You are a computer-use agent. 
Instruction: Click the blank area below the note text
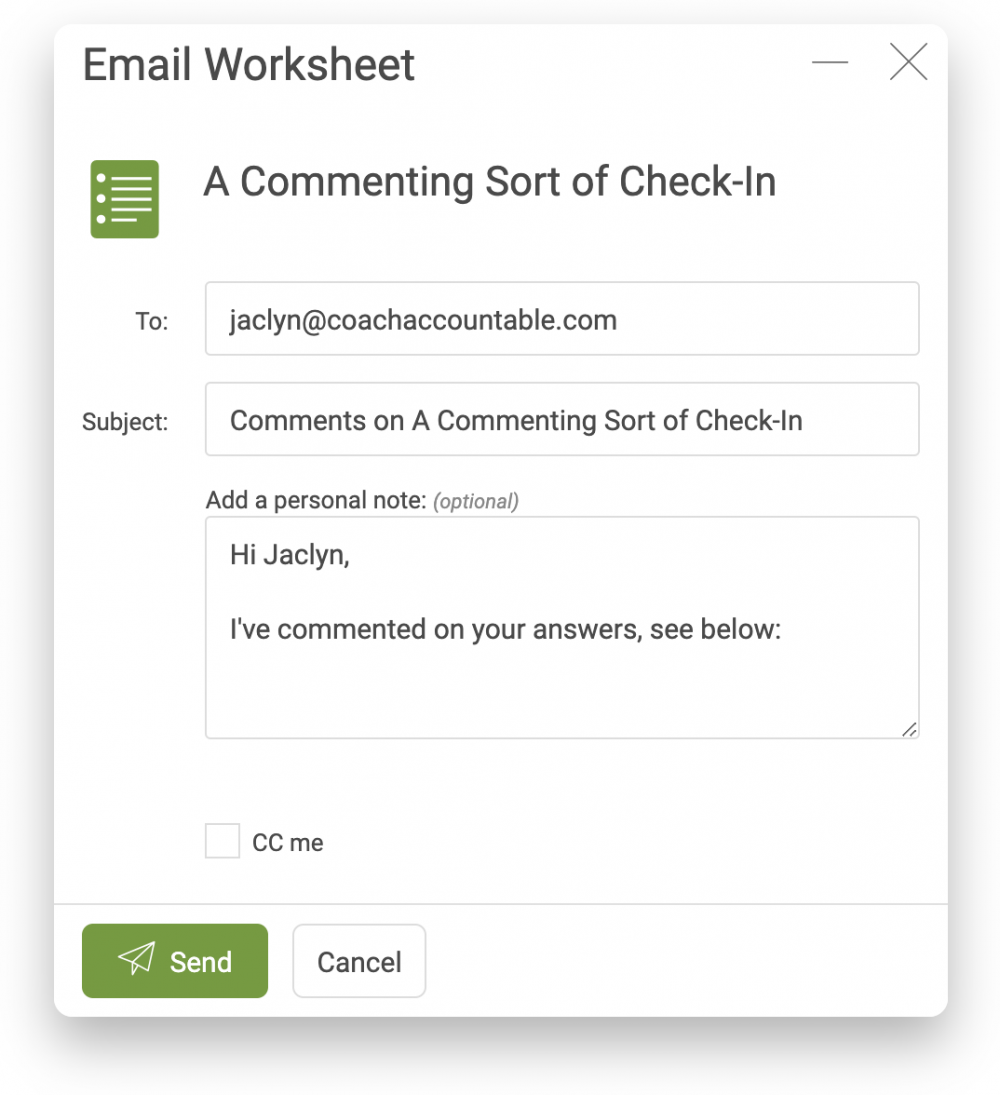point(562,691)
